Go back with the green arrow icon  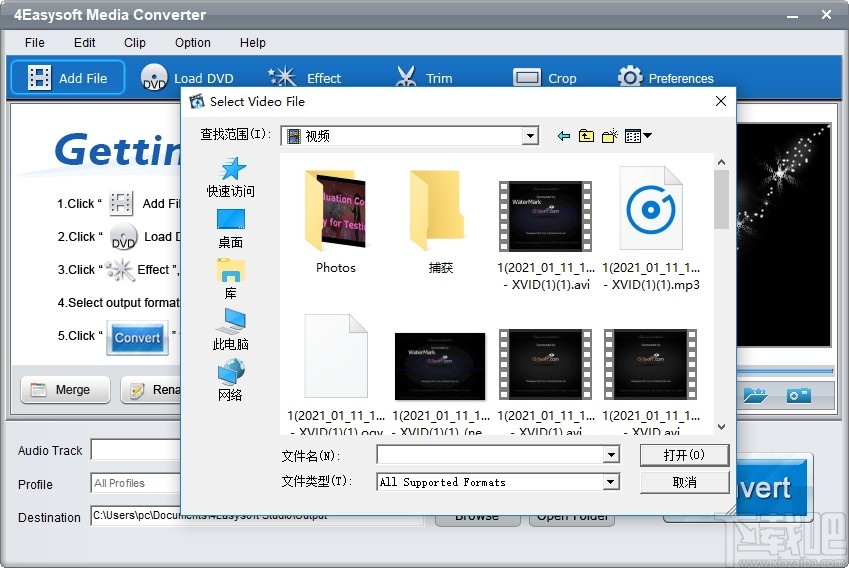pos(564,136)
